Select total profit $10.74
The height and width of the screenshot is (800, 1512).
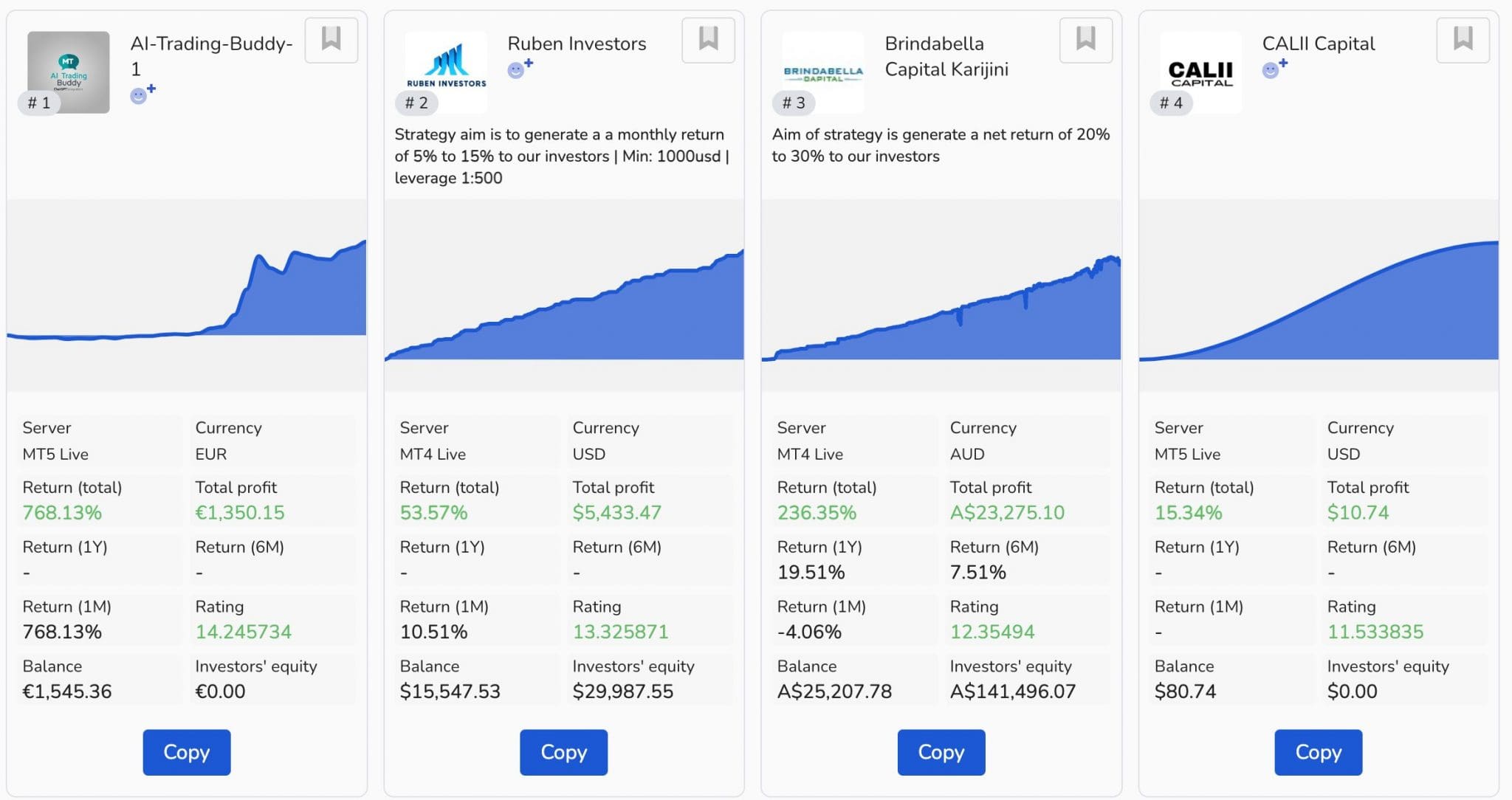pos(1358,512)
